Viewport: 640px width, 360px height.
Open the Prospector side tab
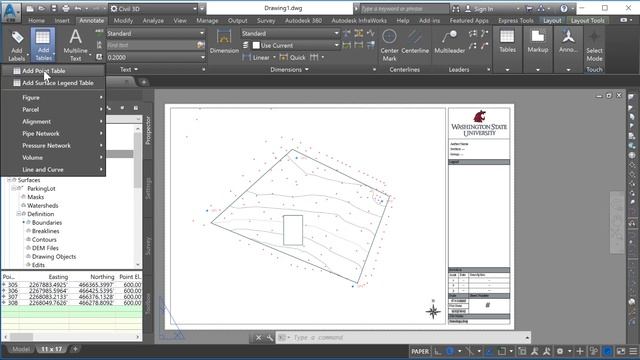point(148,130)
